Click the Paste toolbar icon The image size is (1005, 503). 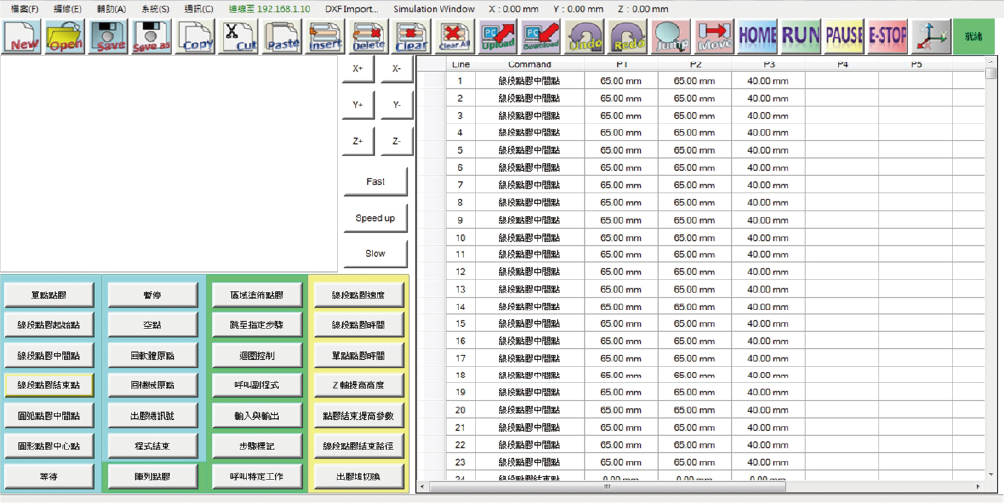pyautogui.click(x=282, y=37)
